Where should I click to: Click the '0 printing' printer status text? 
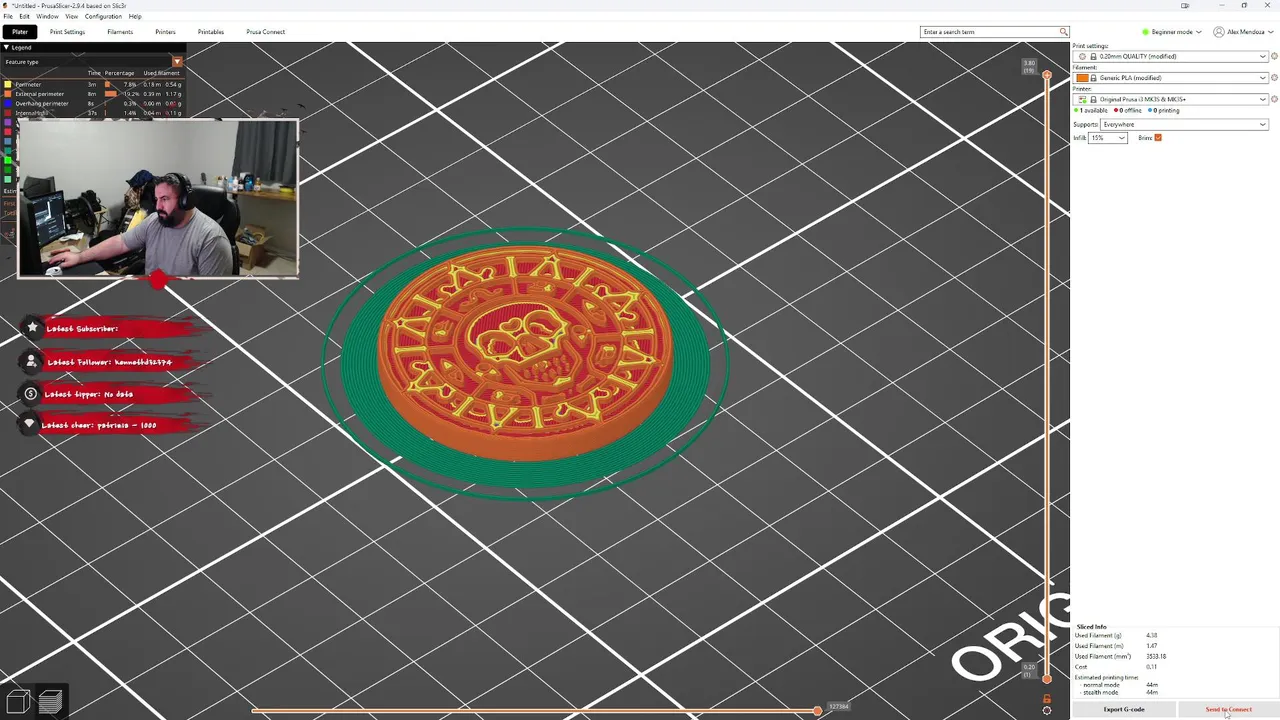coord(1164,110)
